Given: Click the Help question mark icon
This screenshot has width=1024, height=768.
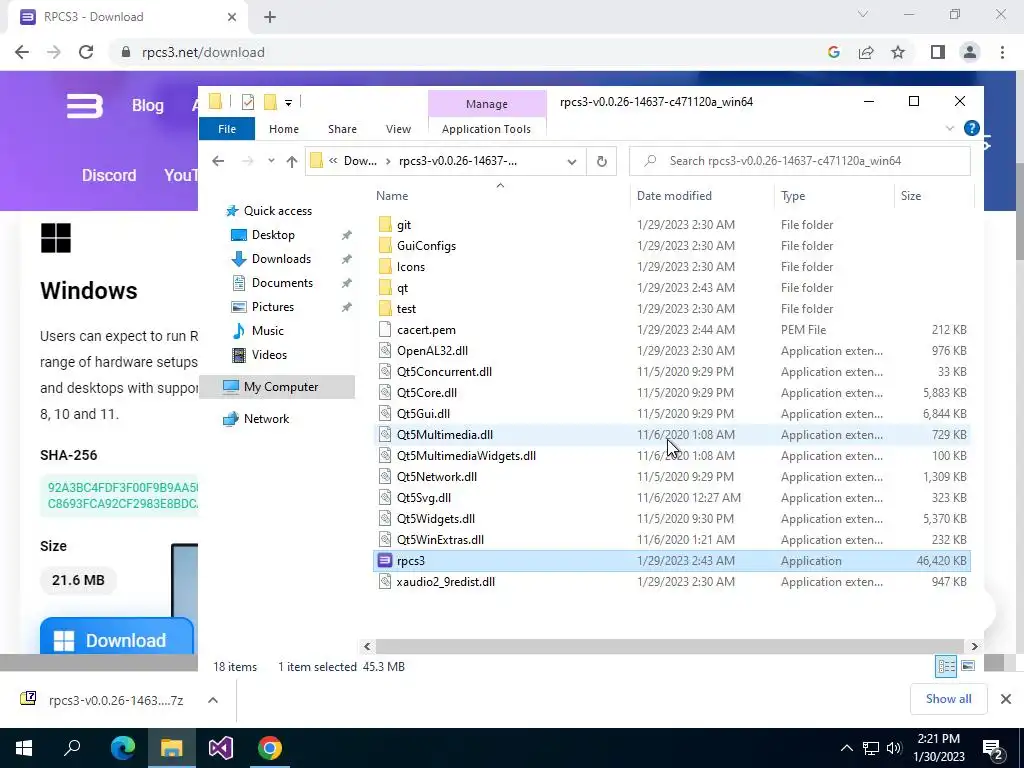Looking at the screenshot, I should pos(971,129).
